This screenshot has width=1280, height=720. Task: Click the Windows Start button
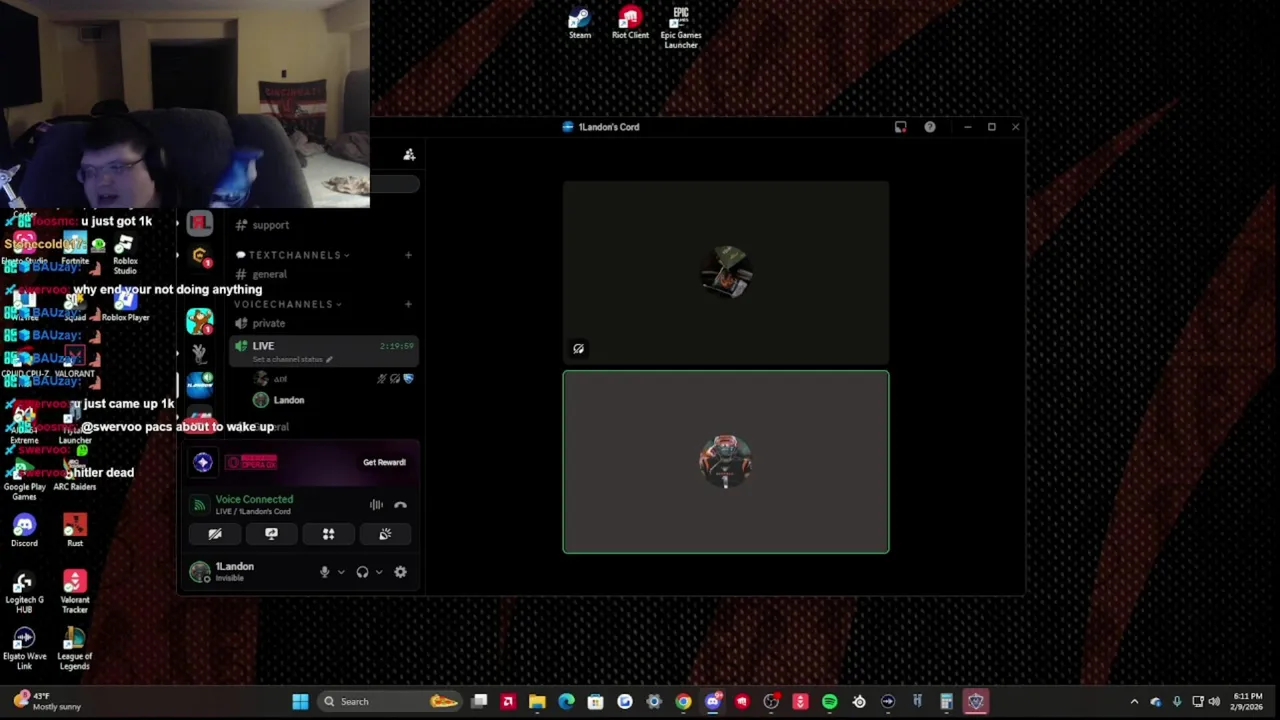[300, 702]
